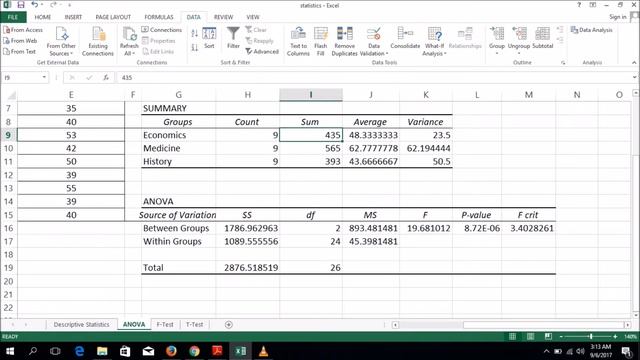Zoom in with plus button
The image size is (640, 360).
click(615, 336)
